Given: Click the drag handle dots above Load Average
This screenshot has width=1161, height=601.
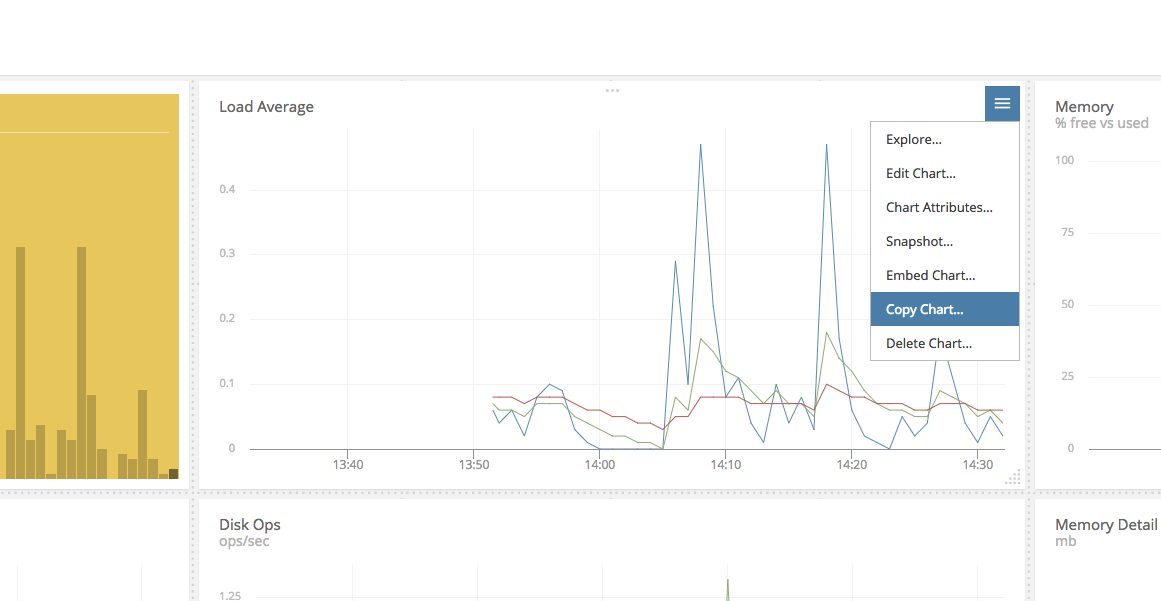Looking at the screenshot, I should [611, 90].
